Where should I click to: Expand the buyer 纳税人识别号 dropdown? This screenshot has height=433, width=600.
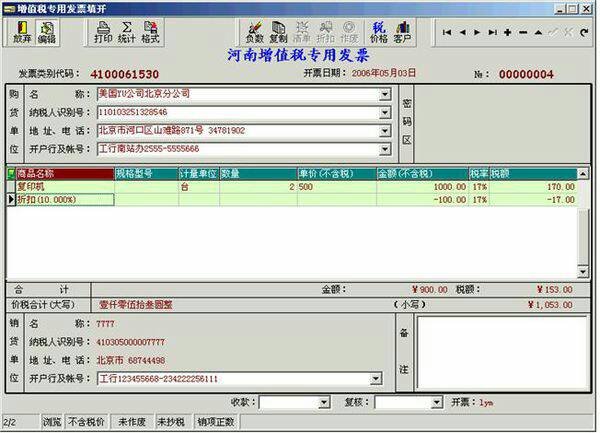click(x=385, y=112)
